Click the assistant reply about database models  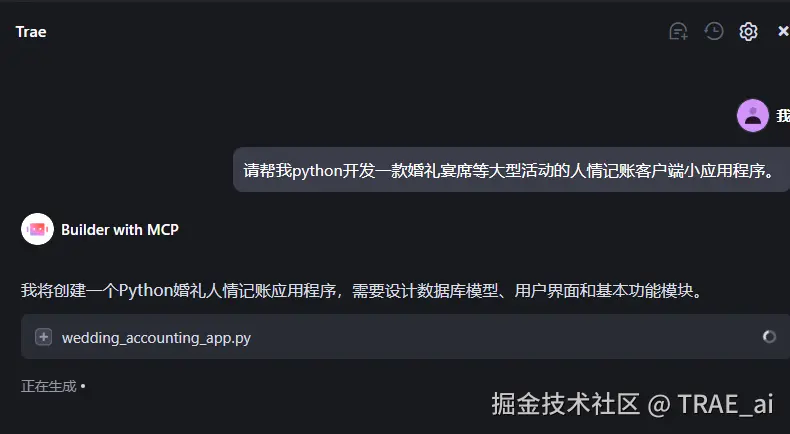362,291
